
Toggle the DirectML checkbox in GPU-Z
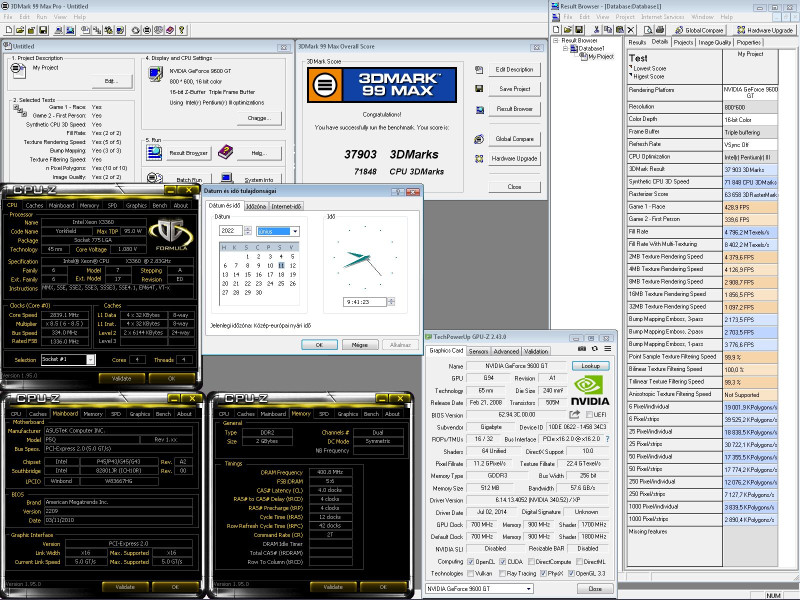[x=579, y=562]
